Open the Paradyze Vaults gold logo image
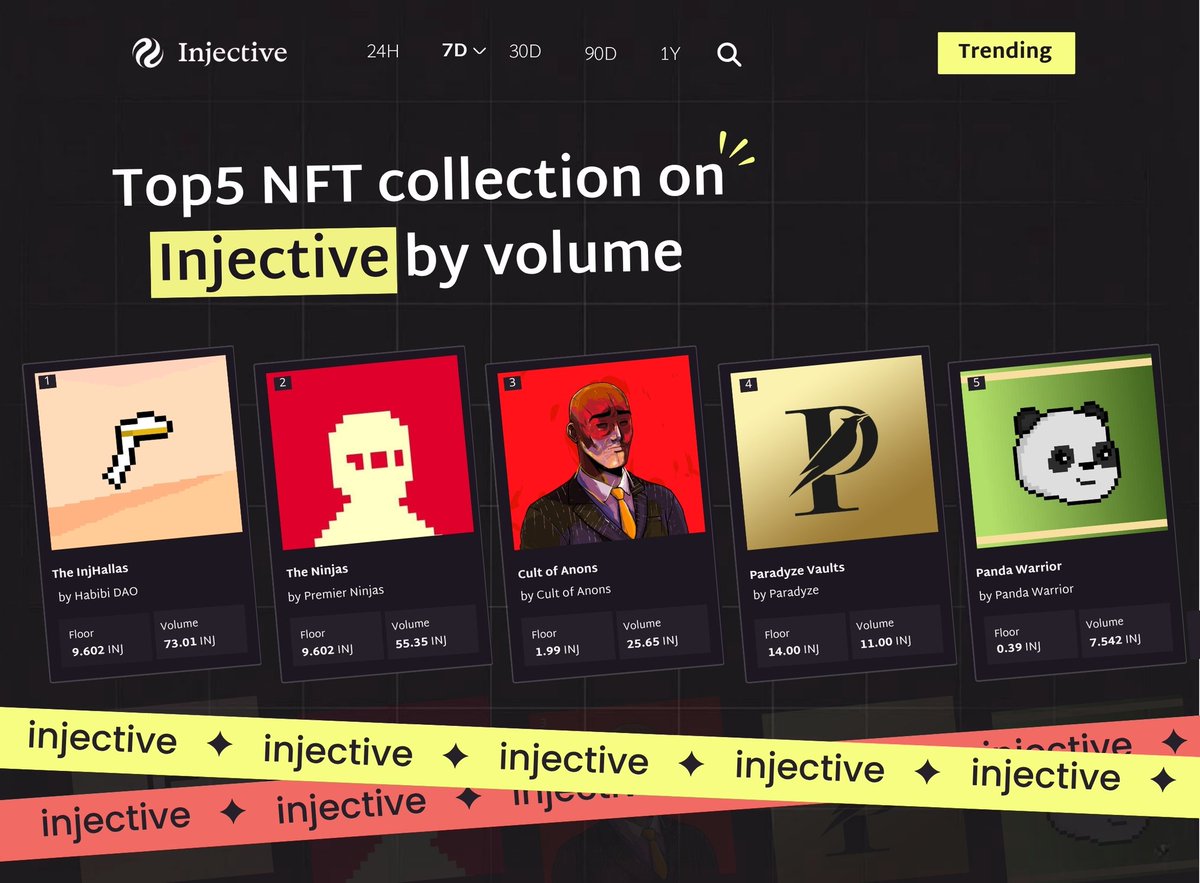 pyautogui.click(x=834, y=454)
